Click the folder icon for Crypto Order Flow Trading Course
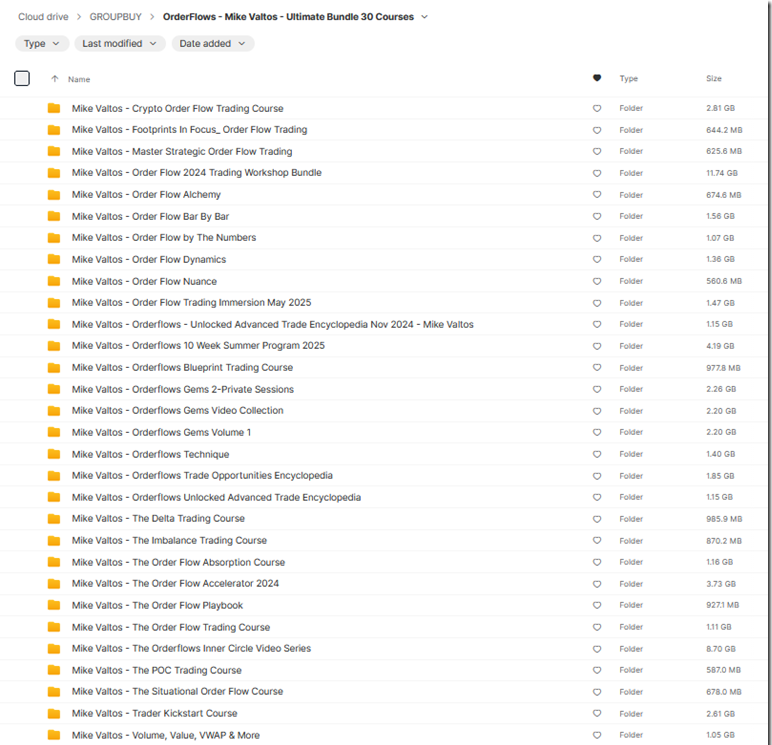This screenshot has height=745, width=772. 54,108
